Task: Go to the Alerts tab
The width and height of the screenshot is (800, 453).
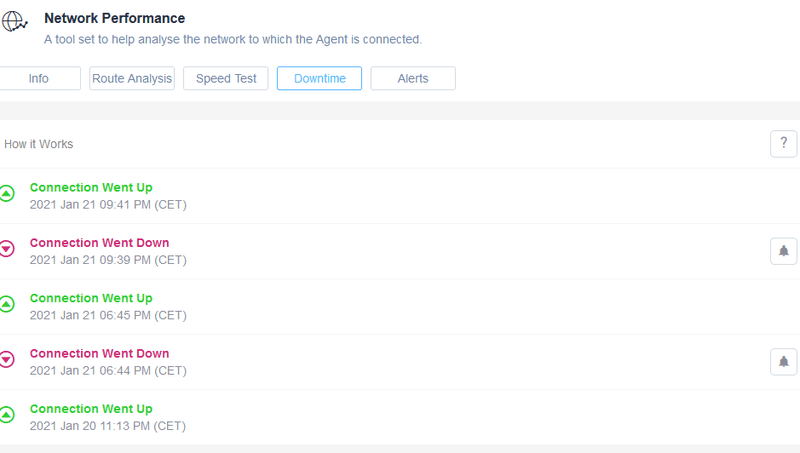Action: pyautogui.click(x=413, y=79)
